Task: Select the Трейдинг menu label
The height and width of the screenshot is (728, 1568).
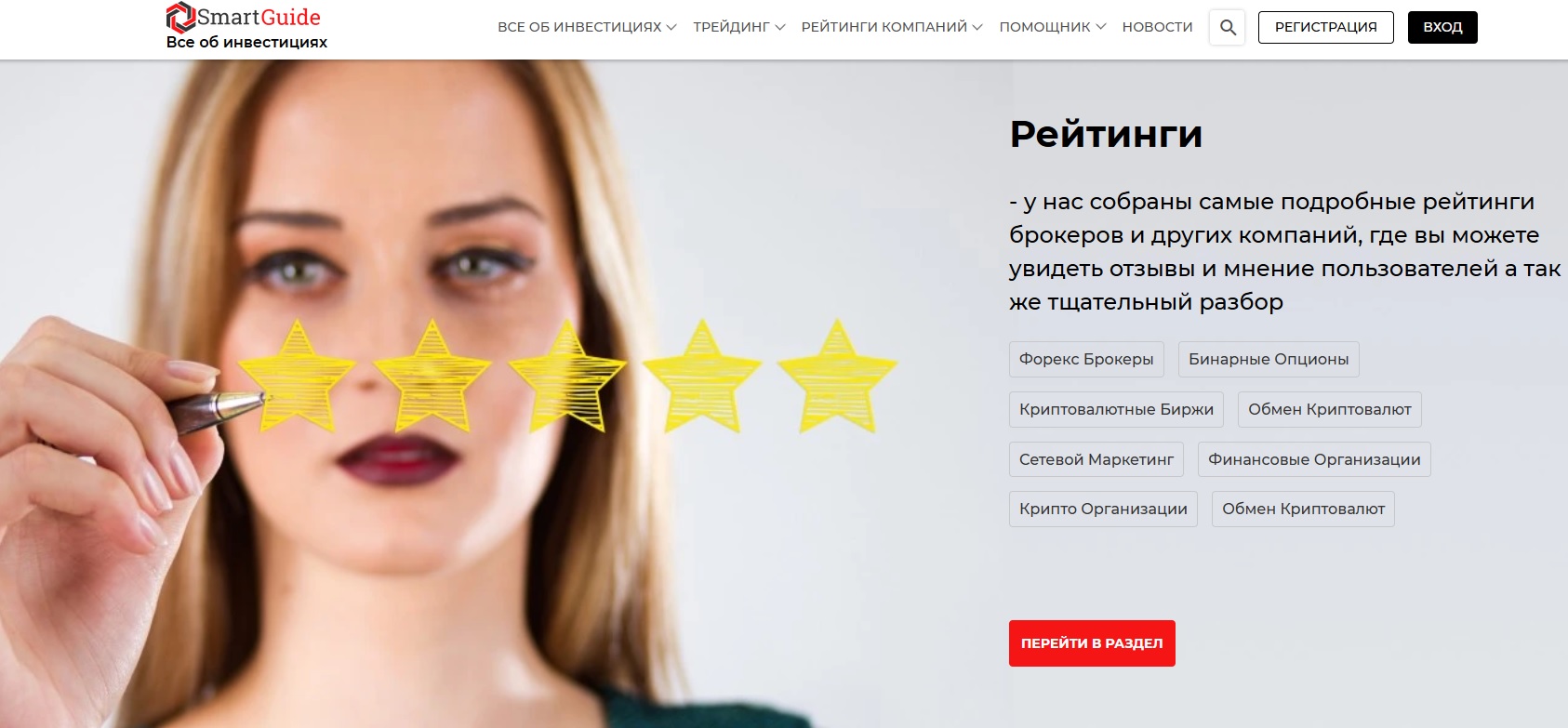Action: pyautogui.click(x=731, y=27)
